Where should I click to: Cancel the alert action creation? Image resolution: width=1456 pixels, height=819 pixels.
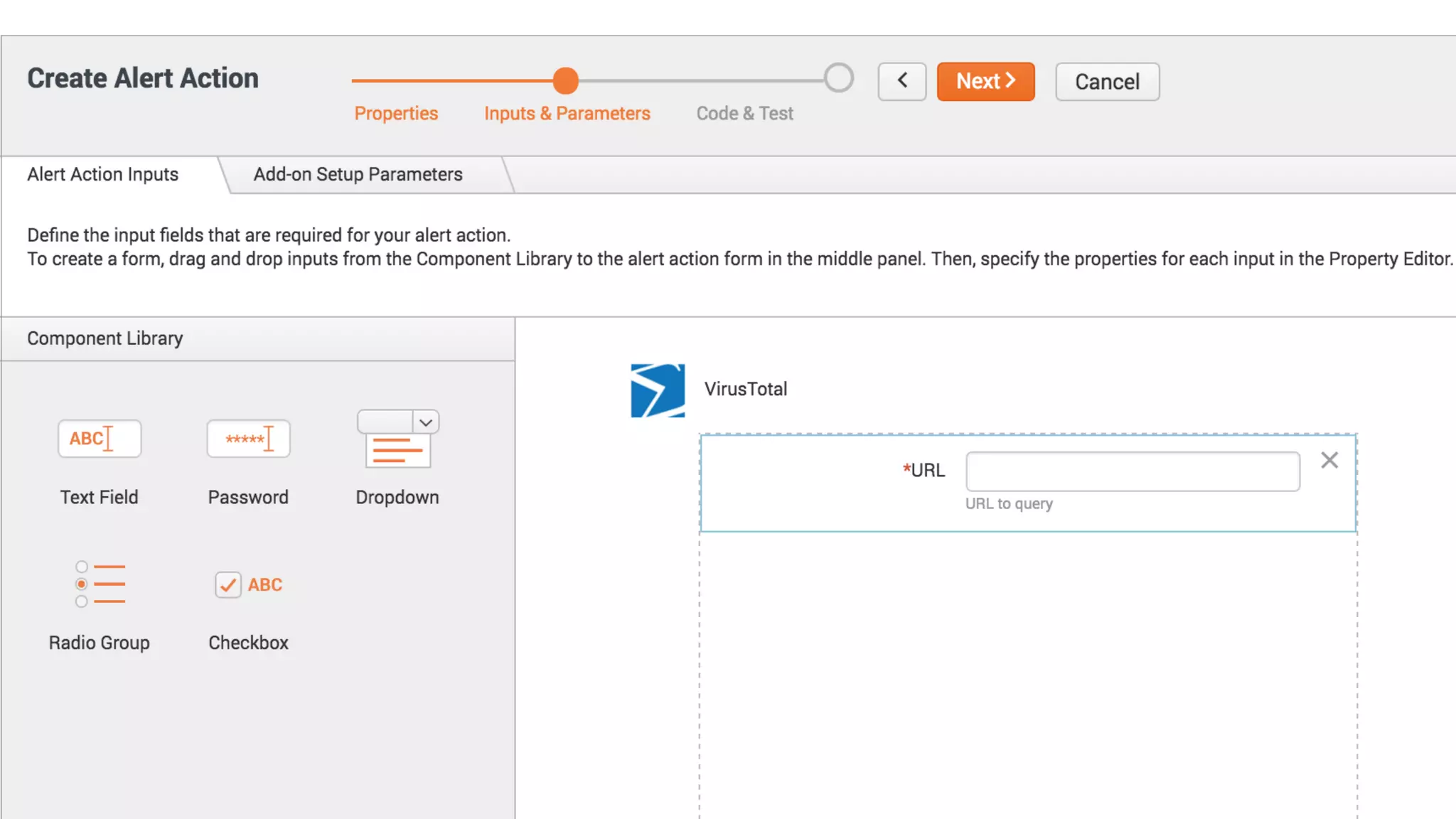(1107, 82)
